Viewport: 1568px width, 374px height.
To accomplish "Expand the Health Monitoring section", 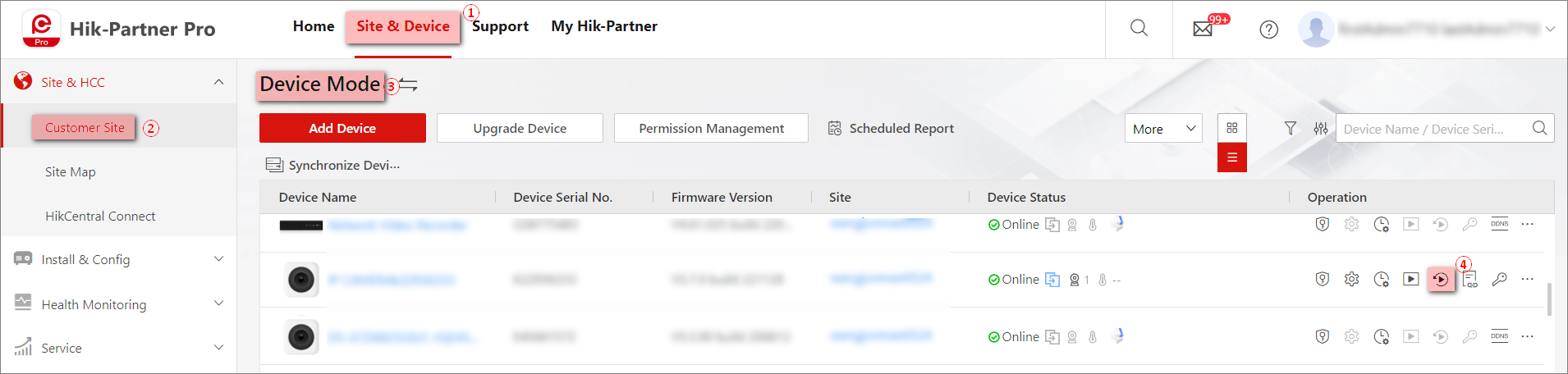I will click(218, 303).
